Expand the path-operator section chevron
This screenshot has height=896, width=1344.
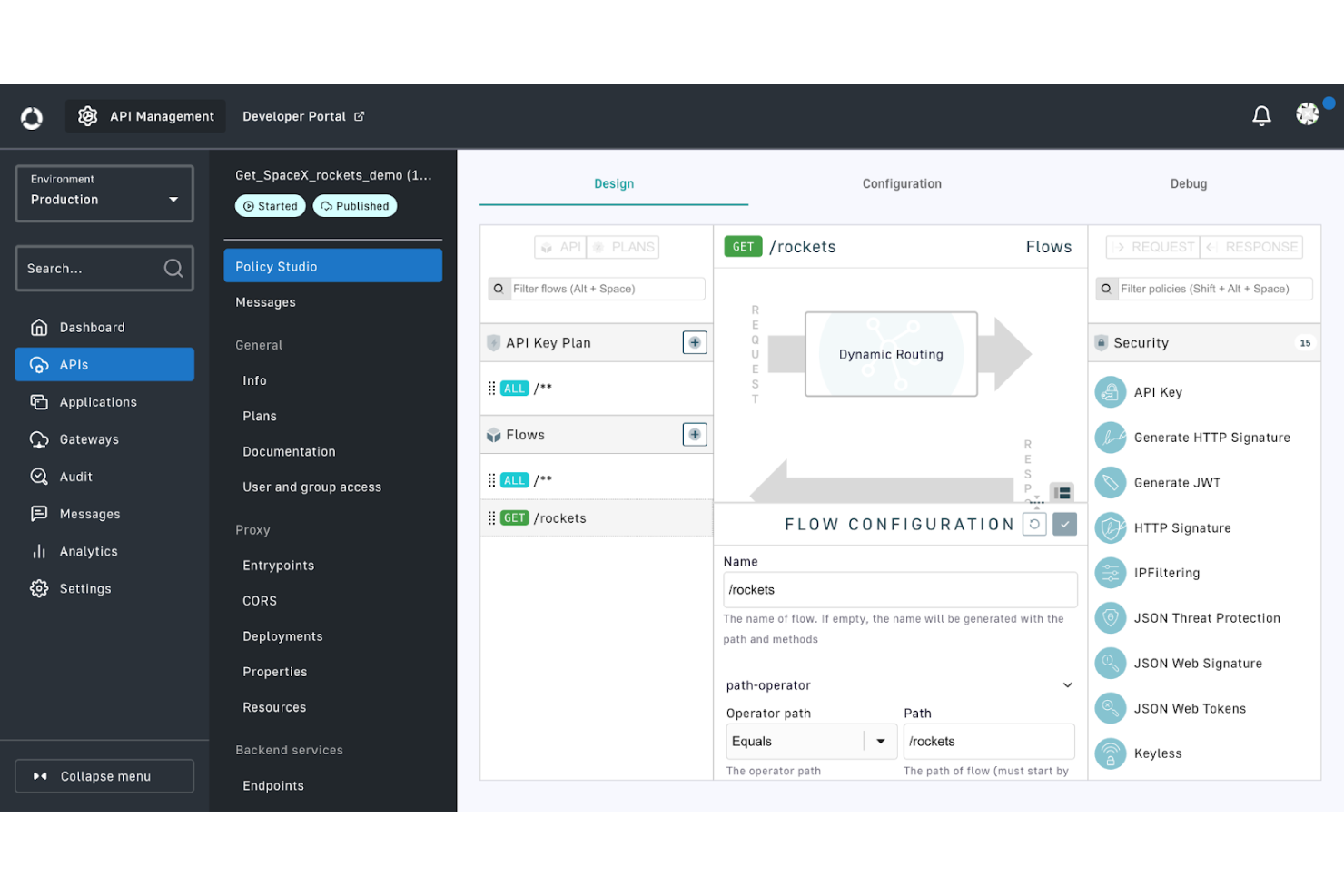pyautogui.click(x=1068, y=684)
